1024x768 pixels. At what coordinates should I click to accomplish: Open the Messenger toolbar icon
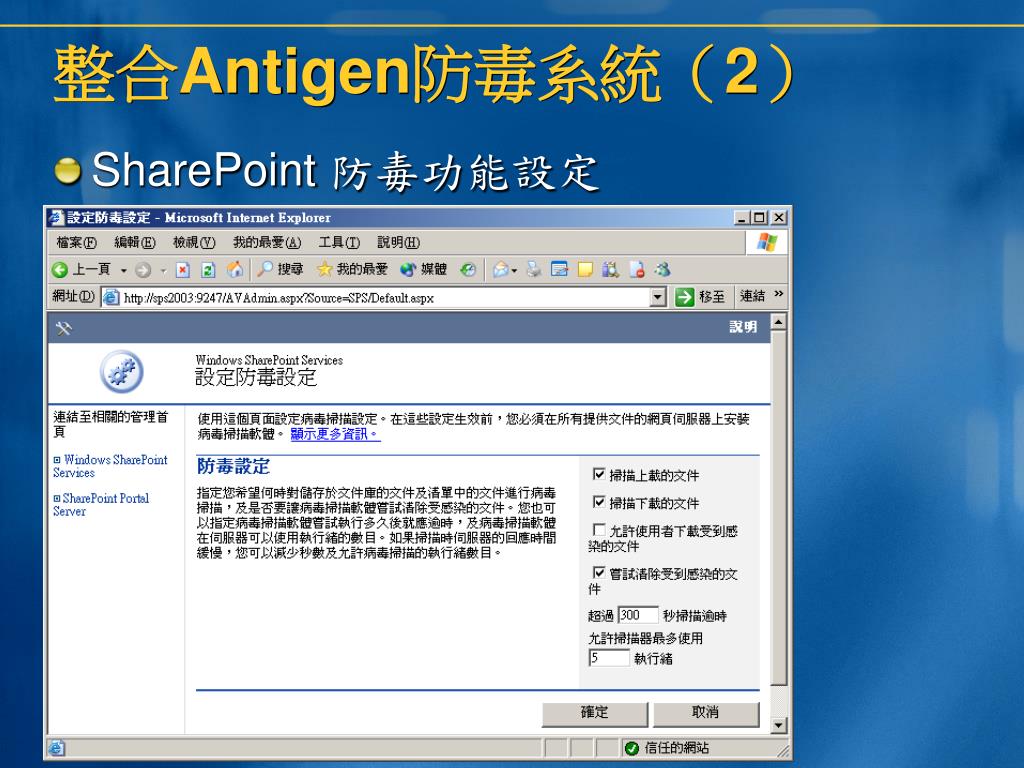(663, 269)
